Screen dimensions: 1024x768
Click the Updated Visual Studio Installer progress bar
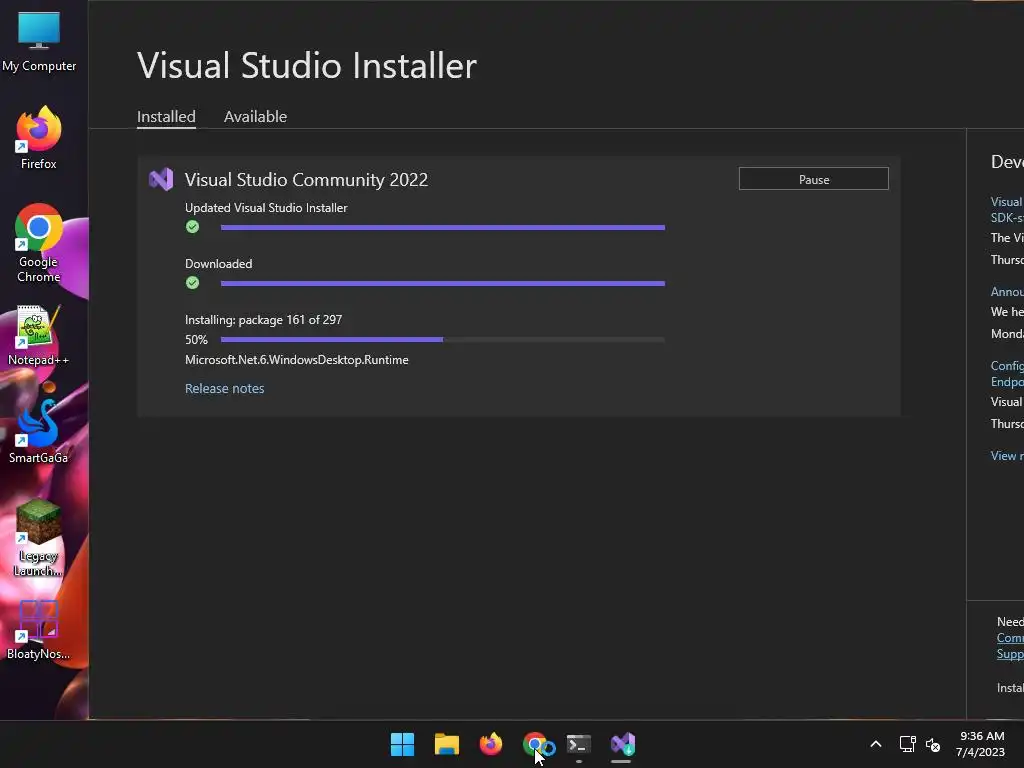[x=443, y=227]
